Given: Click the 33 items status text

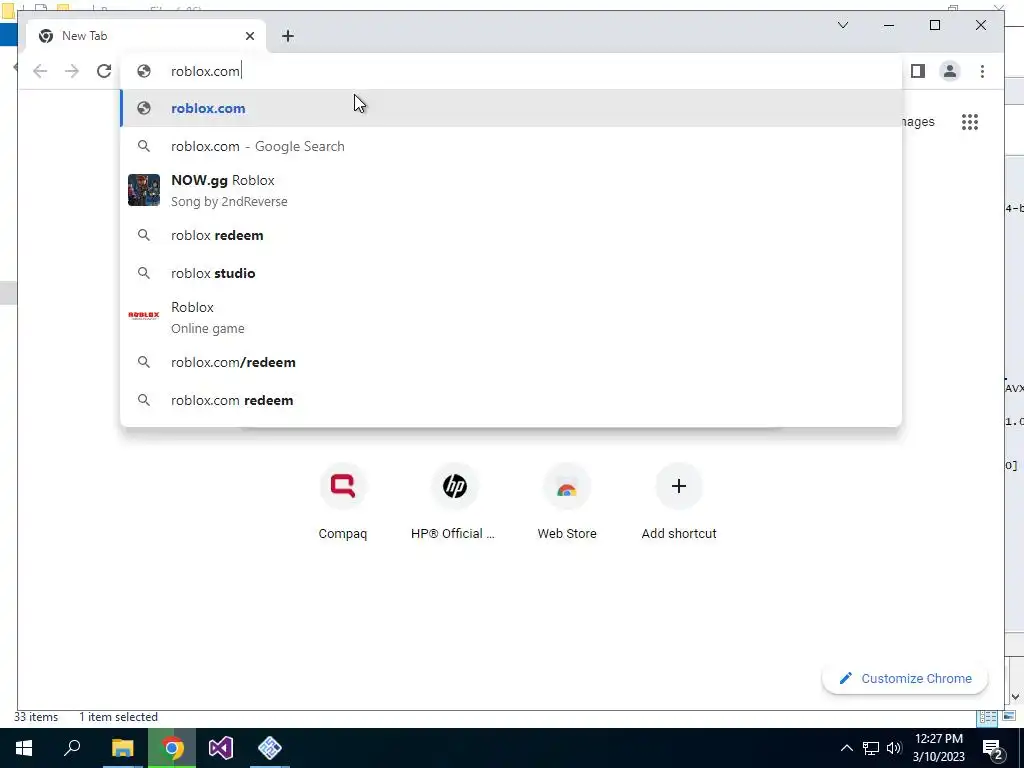Looking at the screenshot, I should pos(36,717).
